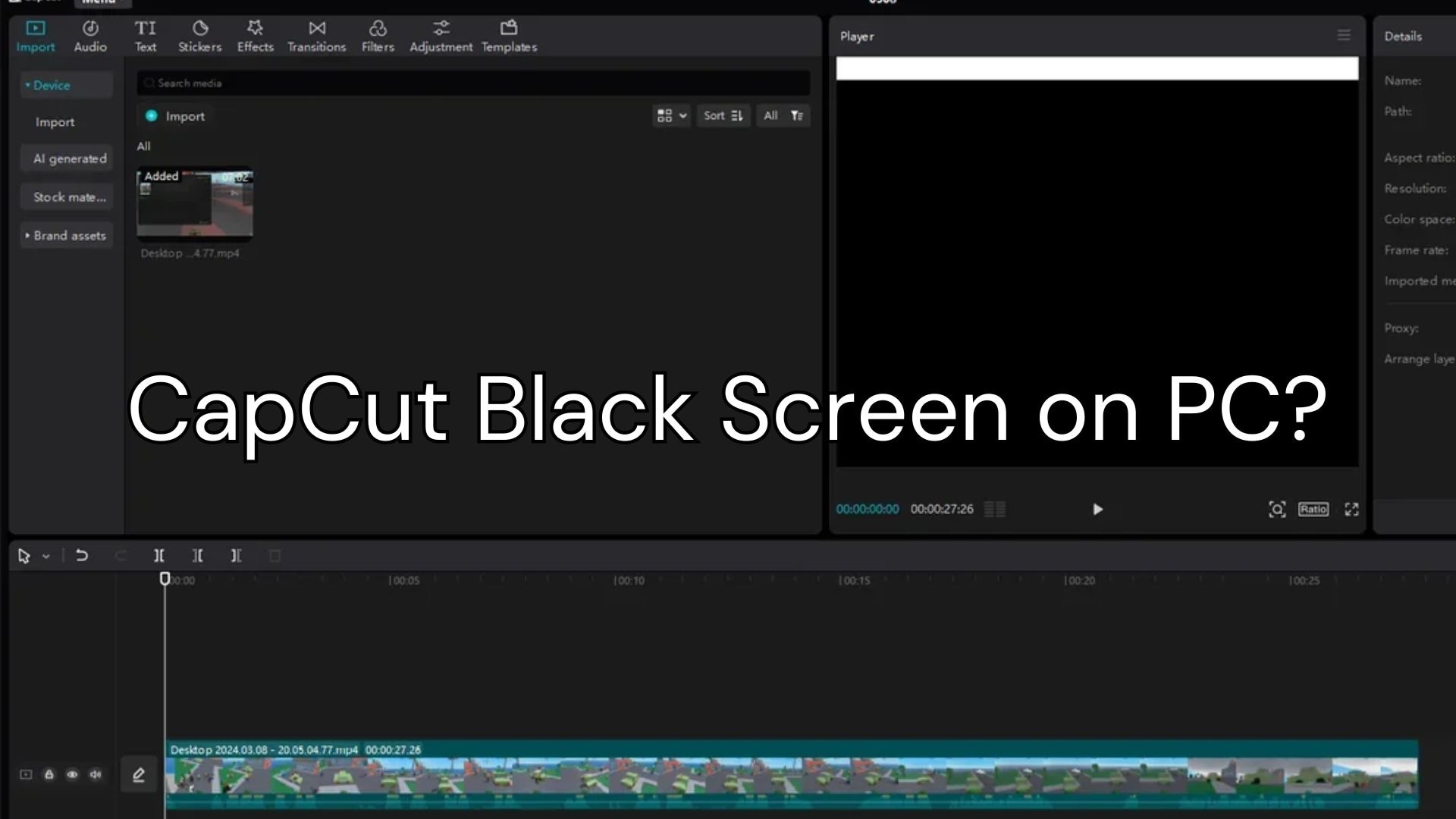The image size is (1456, 819).
Task: Click the Import media button
Action: tap(175, 116)
